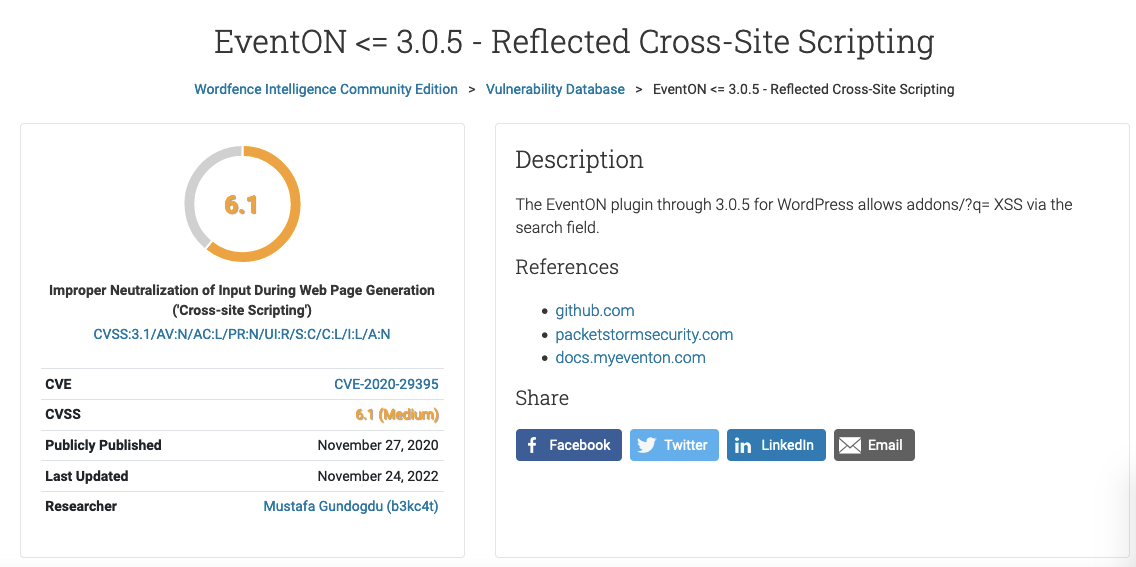Share on LinkedIn button
The image size is (1136, 567).
[776, 445]
